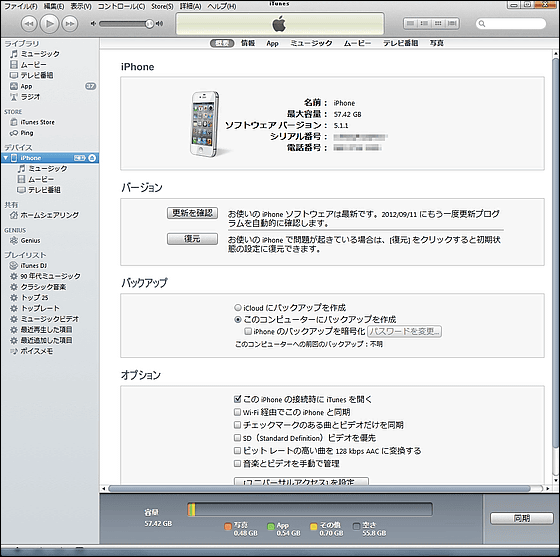Open ヘルプ(H) menu
This screenshot has height=557, width=560.
222,6
